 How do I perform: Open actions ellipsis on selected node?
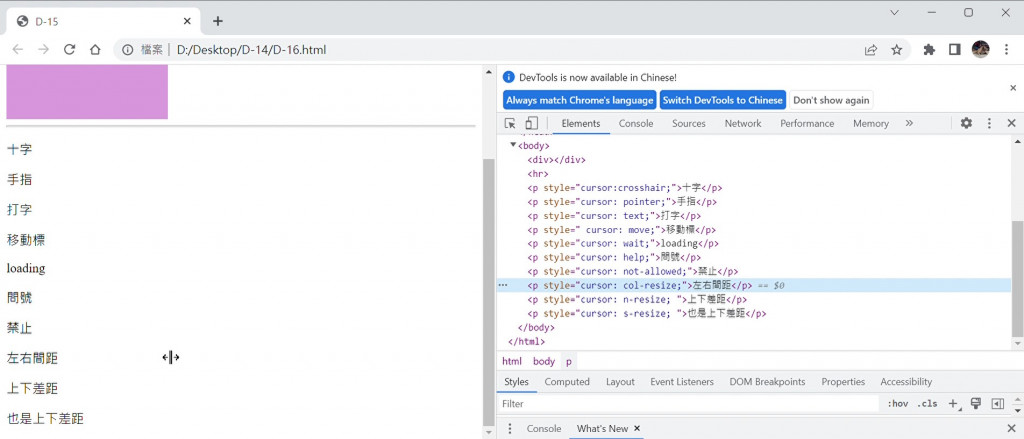coord(503,285)
